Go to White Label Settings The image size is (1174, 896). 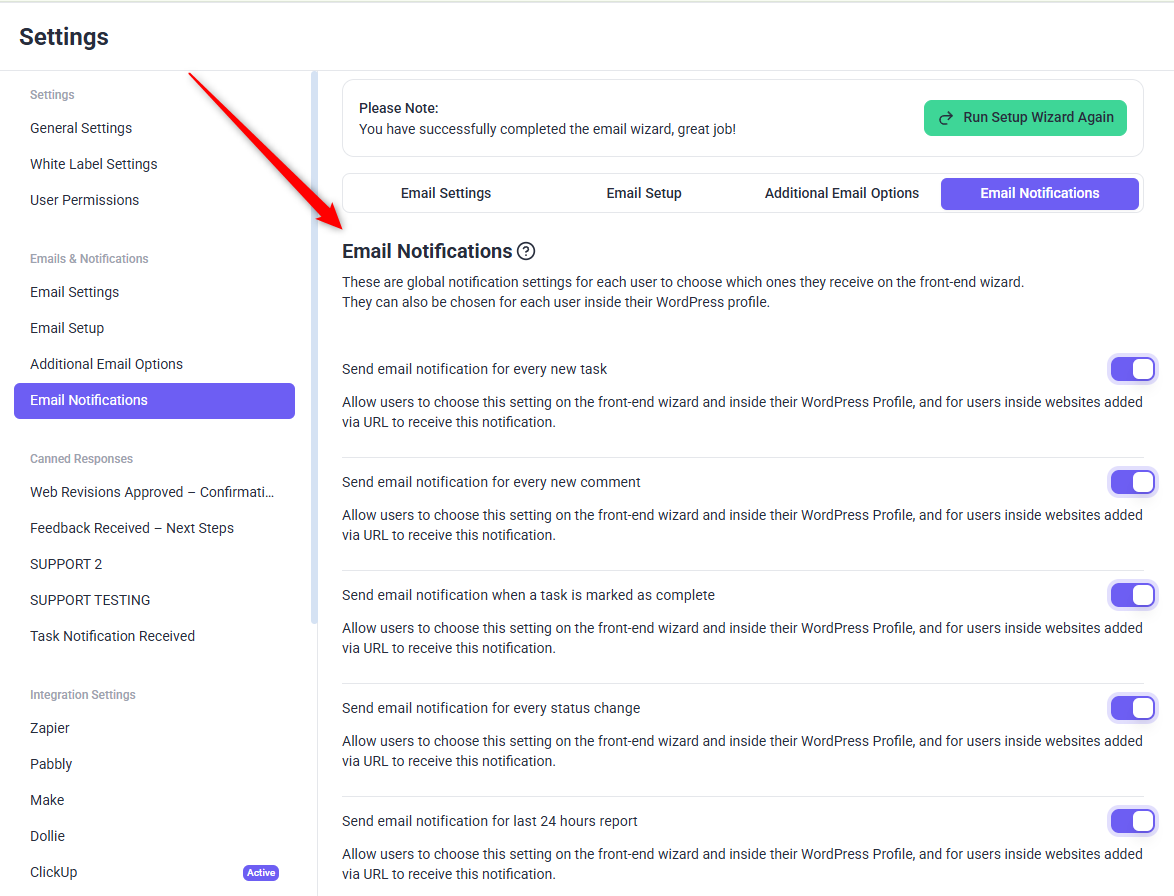point(94,164)
